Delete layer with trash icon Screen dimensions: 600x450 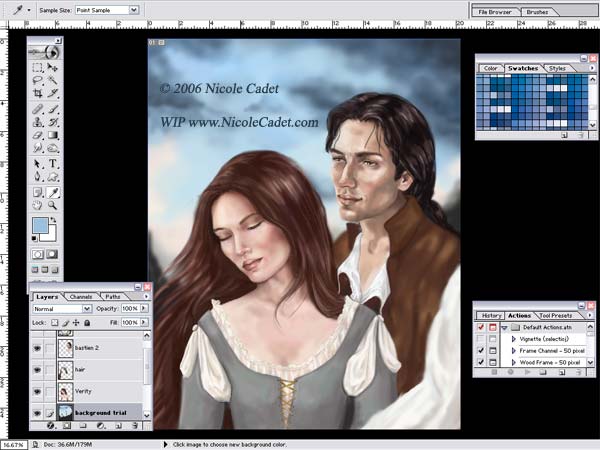point(135,426)
